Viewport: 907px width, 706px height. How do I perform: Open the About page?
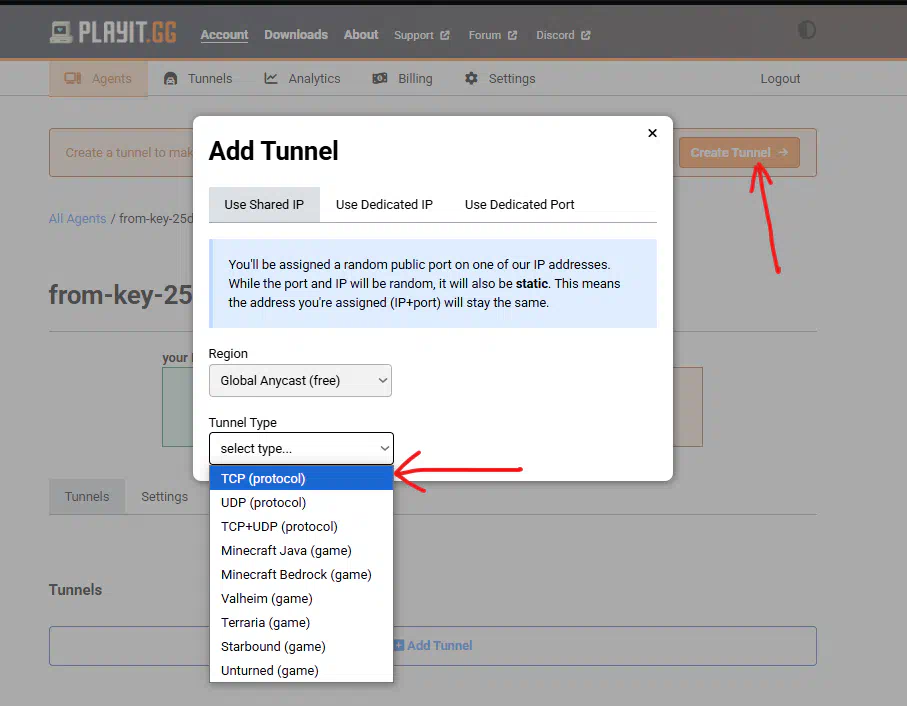pyautogui.click(x=361, y=35)
